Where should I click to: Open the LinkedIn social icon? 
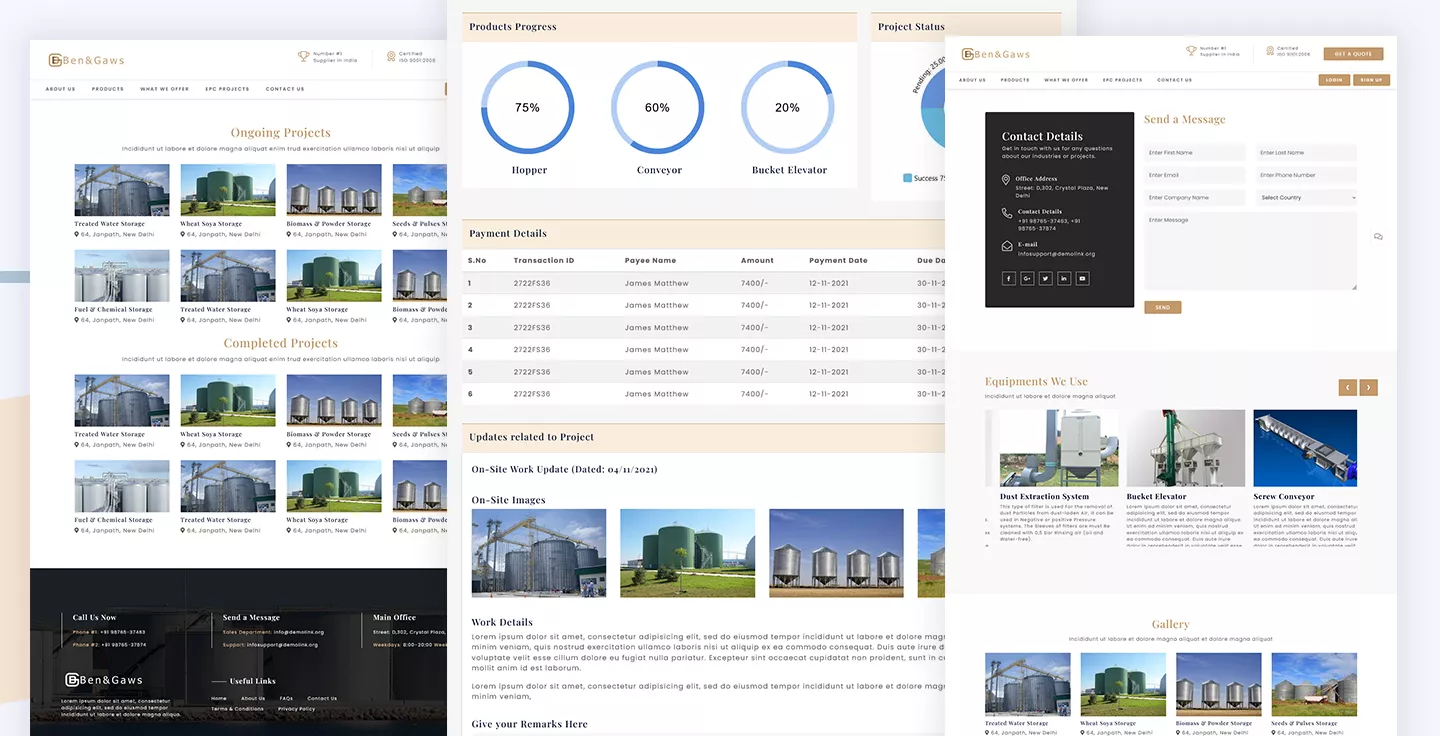[1064, 278]
